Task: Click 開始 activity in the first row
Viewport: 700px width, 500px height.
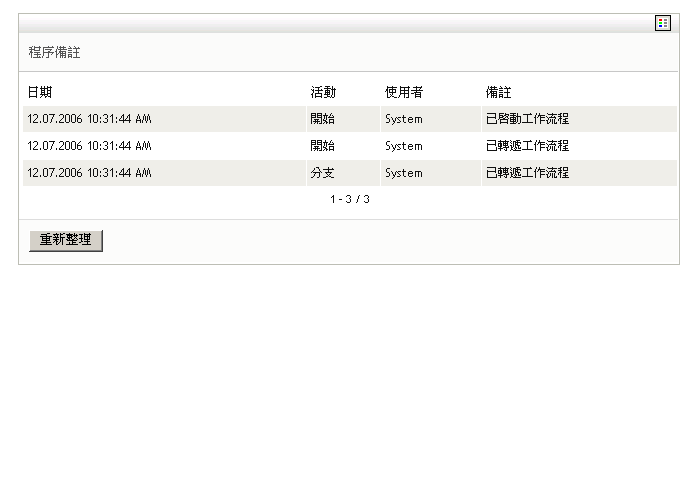Action: pos(323,119)
